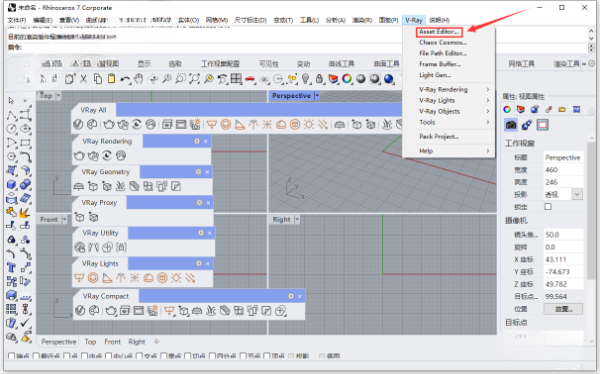Image resolution: width=600 pixels, height=374 pixels.
Task: Click the Zoom Extents icon
Action: [194, 79]
